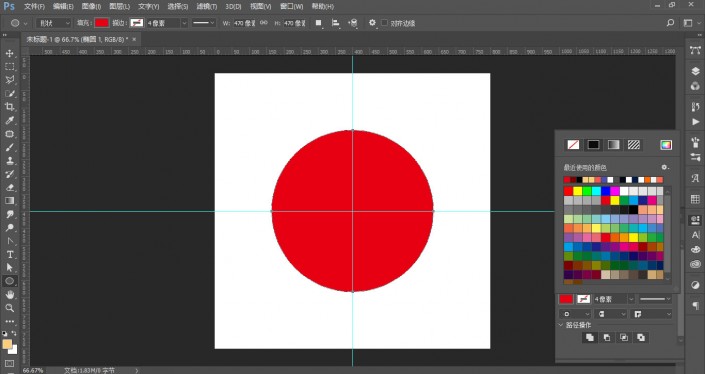Reset default foreground and background colors
This screenshot has height=374, width=705.
pyautogui.click(x=4, y=333)
